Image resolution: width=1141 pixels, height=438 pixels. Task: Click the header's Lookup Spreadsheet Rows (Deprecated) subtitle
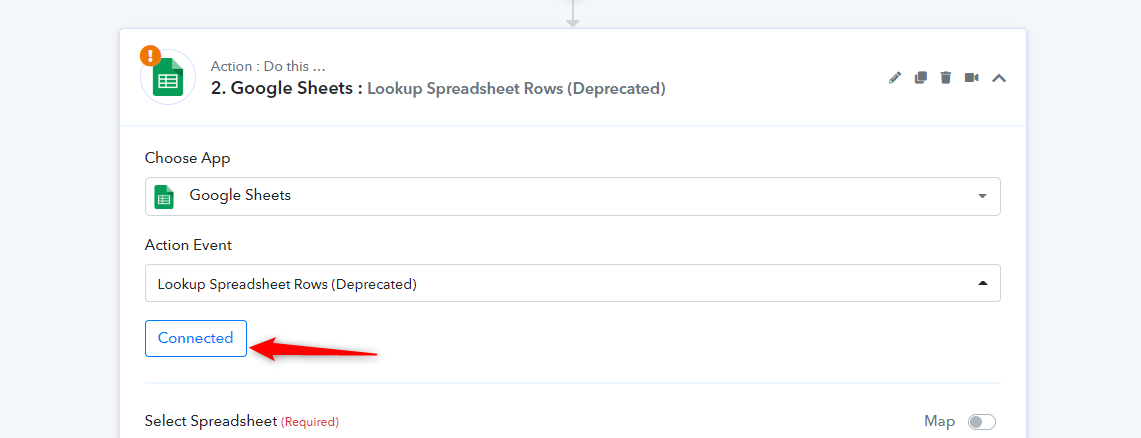(x=516, y=89)
